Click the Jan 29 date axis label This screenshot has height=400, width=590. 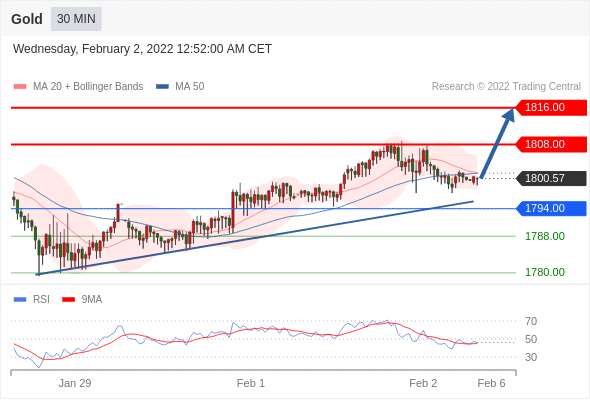75,383
